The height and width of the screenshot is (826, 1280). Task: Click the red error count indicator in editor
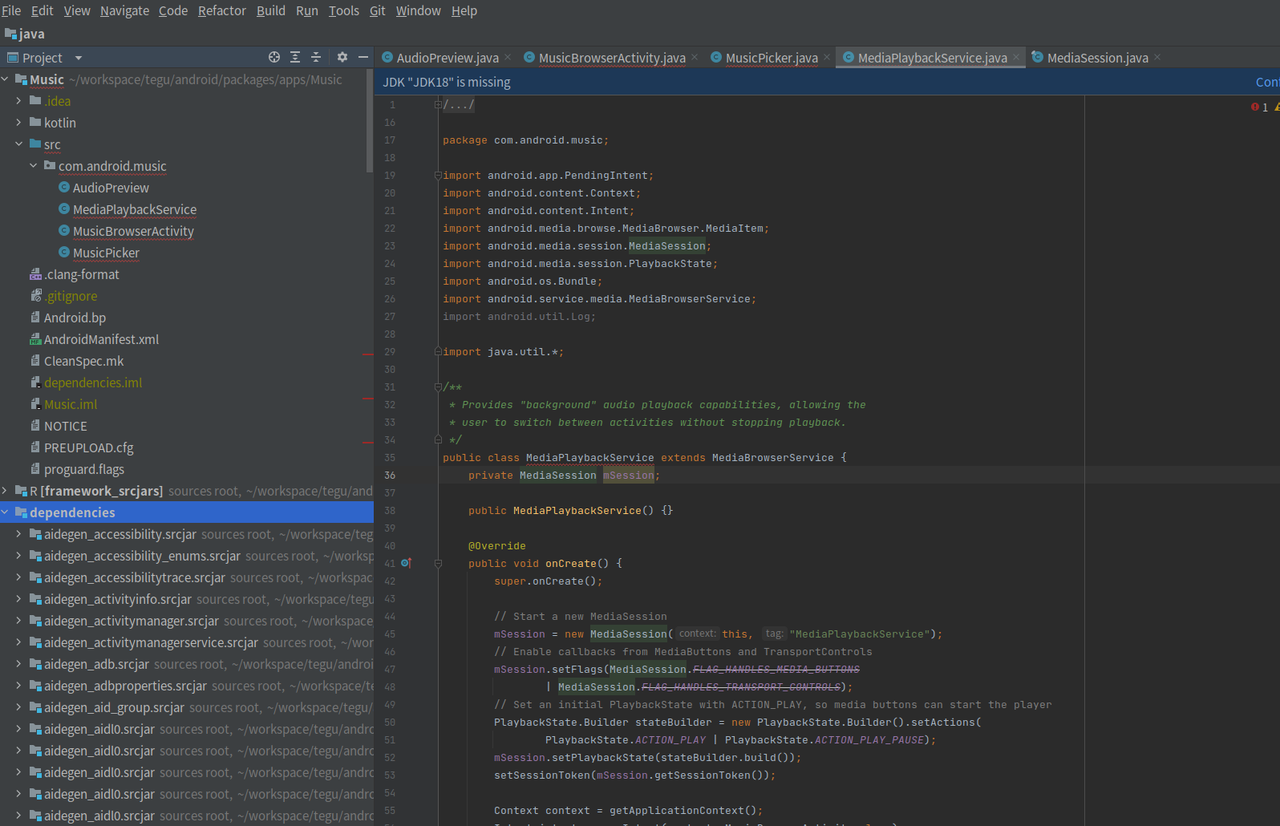(x=1260, y=107)
